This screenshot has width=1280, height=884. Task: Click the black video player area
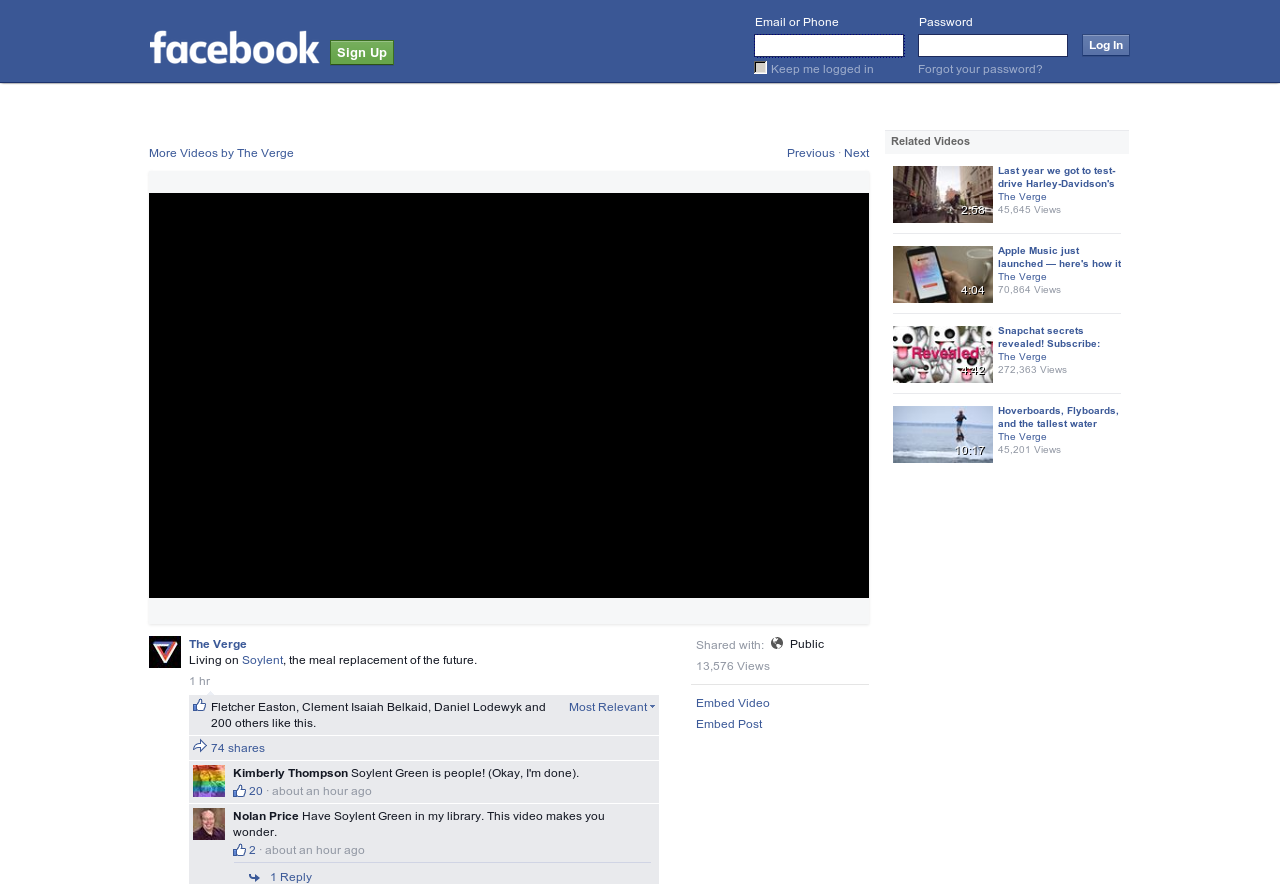tap(509, 395)
